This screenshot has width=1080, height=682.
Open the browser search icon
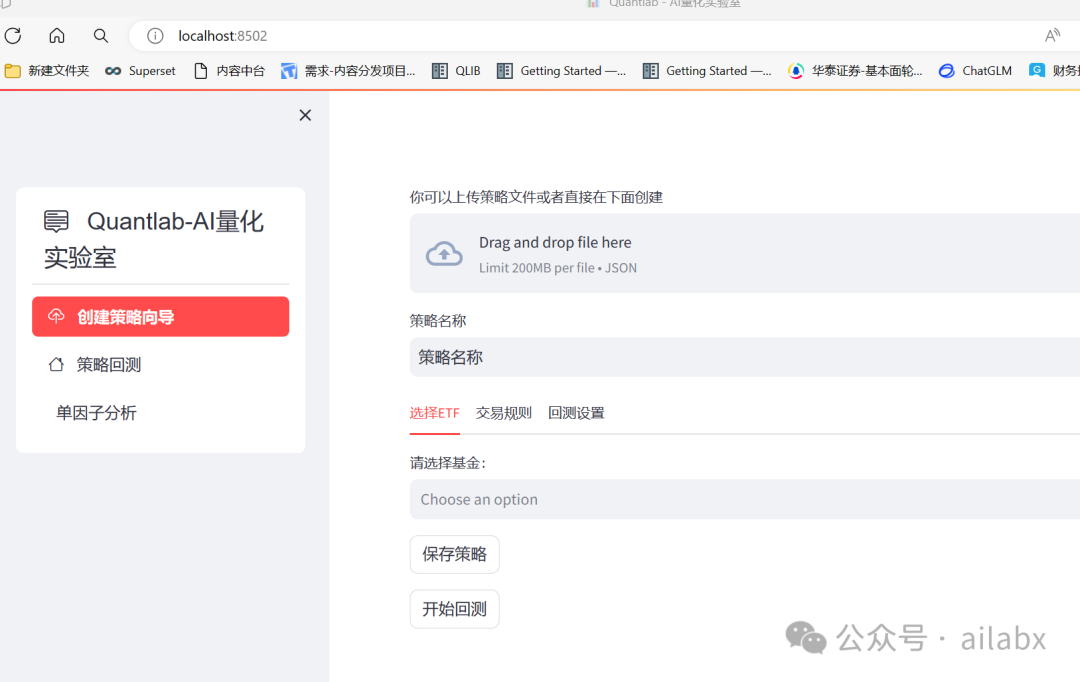click(x=100, y=35)
